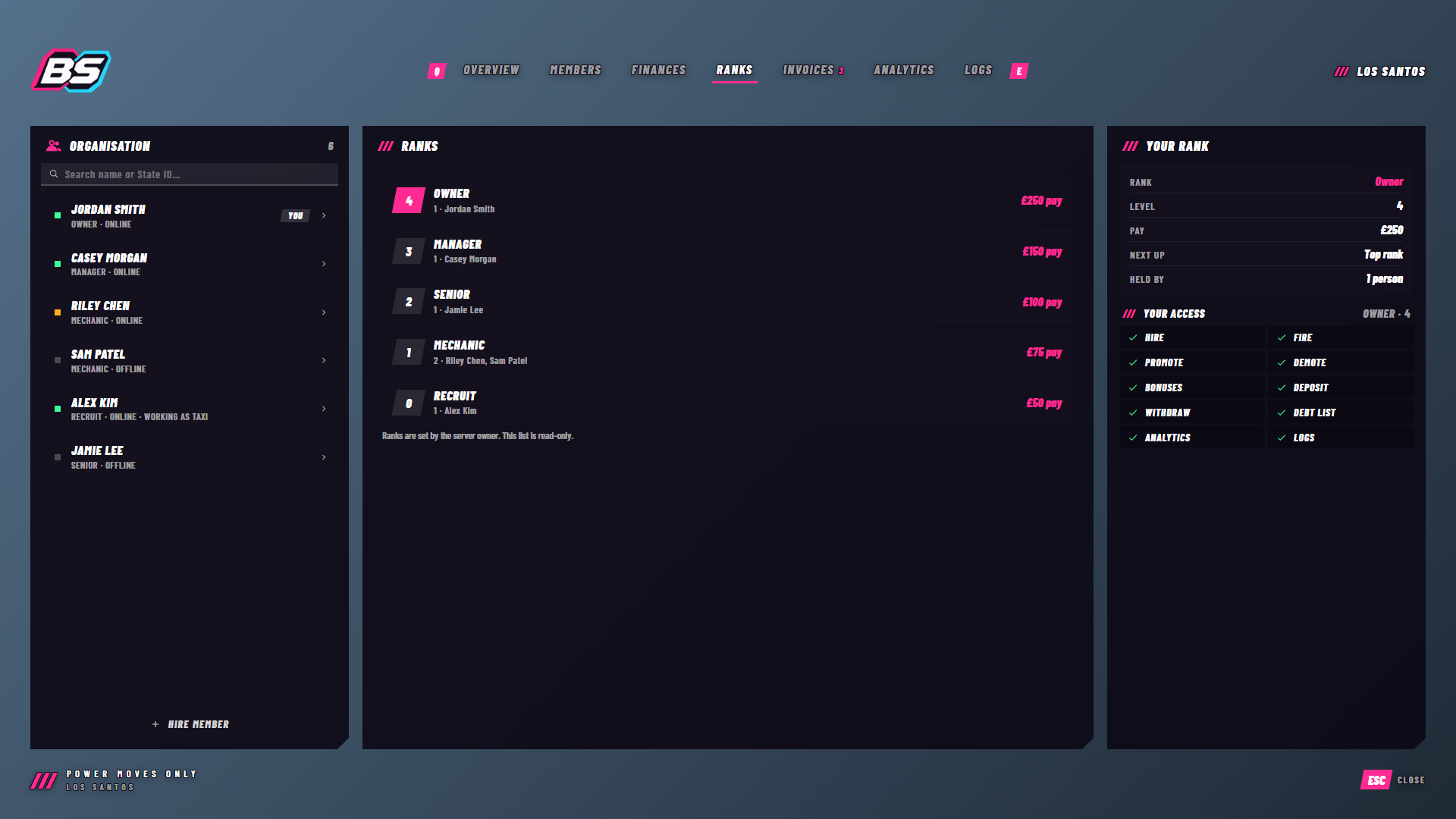Click Jordan Smith's green status indicator
This screenshot has height=819, width=1456.
tap(58, 215)
